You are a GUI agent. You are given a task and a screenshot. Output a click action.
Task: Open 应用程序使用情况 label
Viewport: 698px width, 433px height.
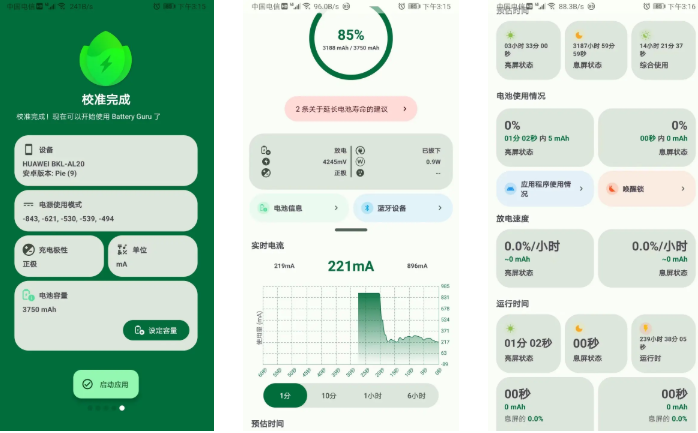[546, 189]
